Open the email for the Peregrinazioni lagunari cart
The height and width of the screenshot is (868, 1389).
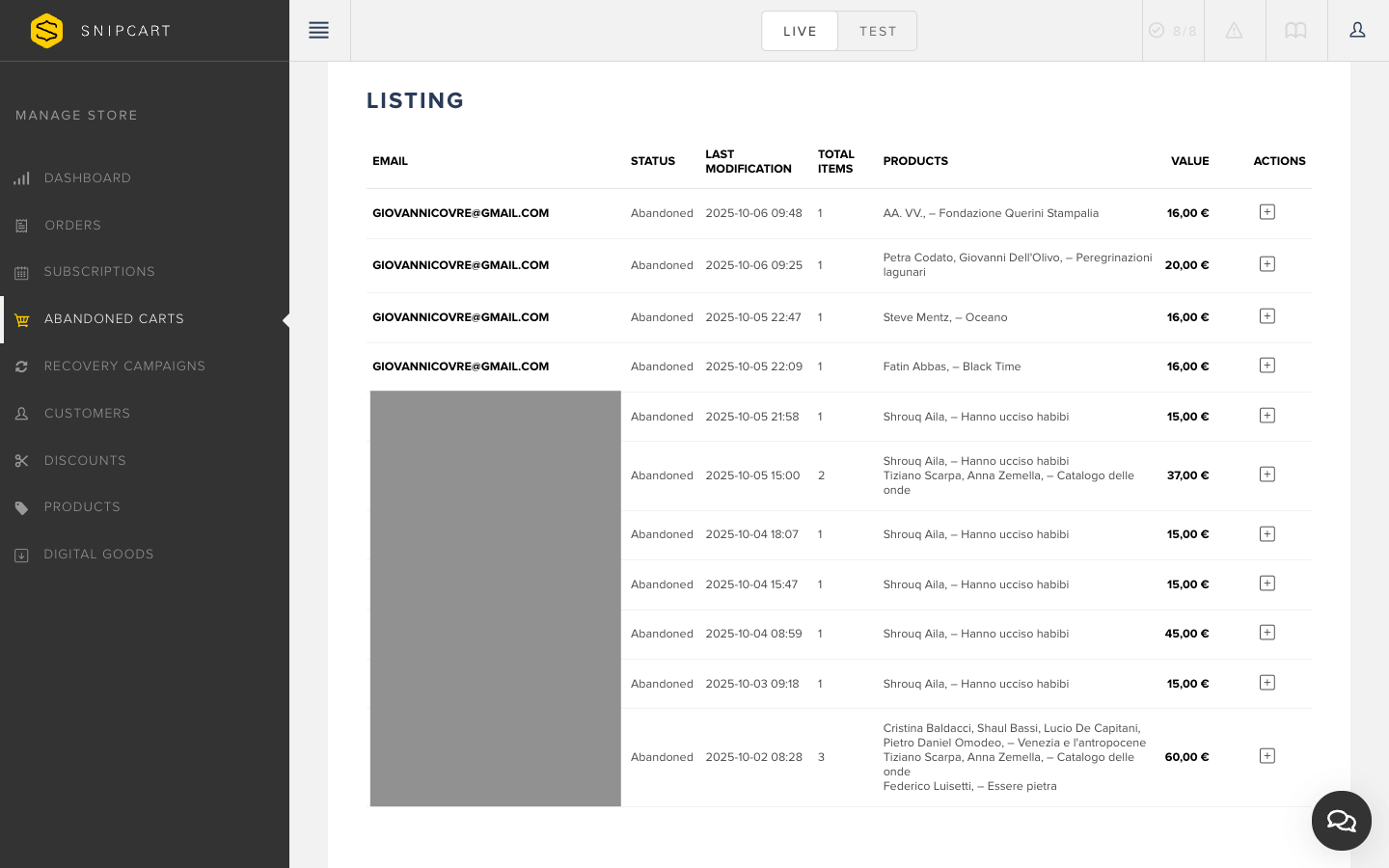(x=460, y=265)
